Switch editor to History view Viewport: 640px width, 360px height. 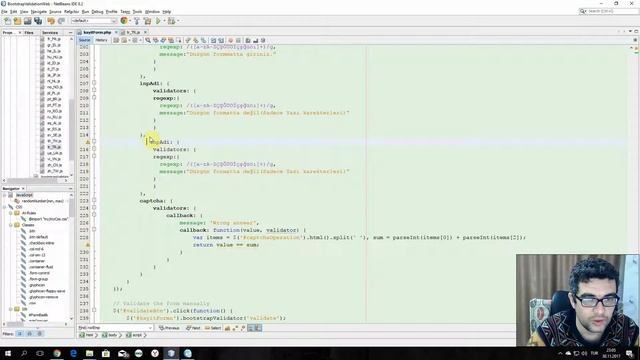(101, 40)
